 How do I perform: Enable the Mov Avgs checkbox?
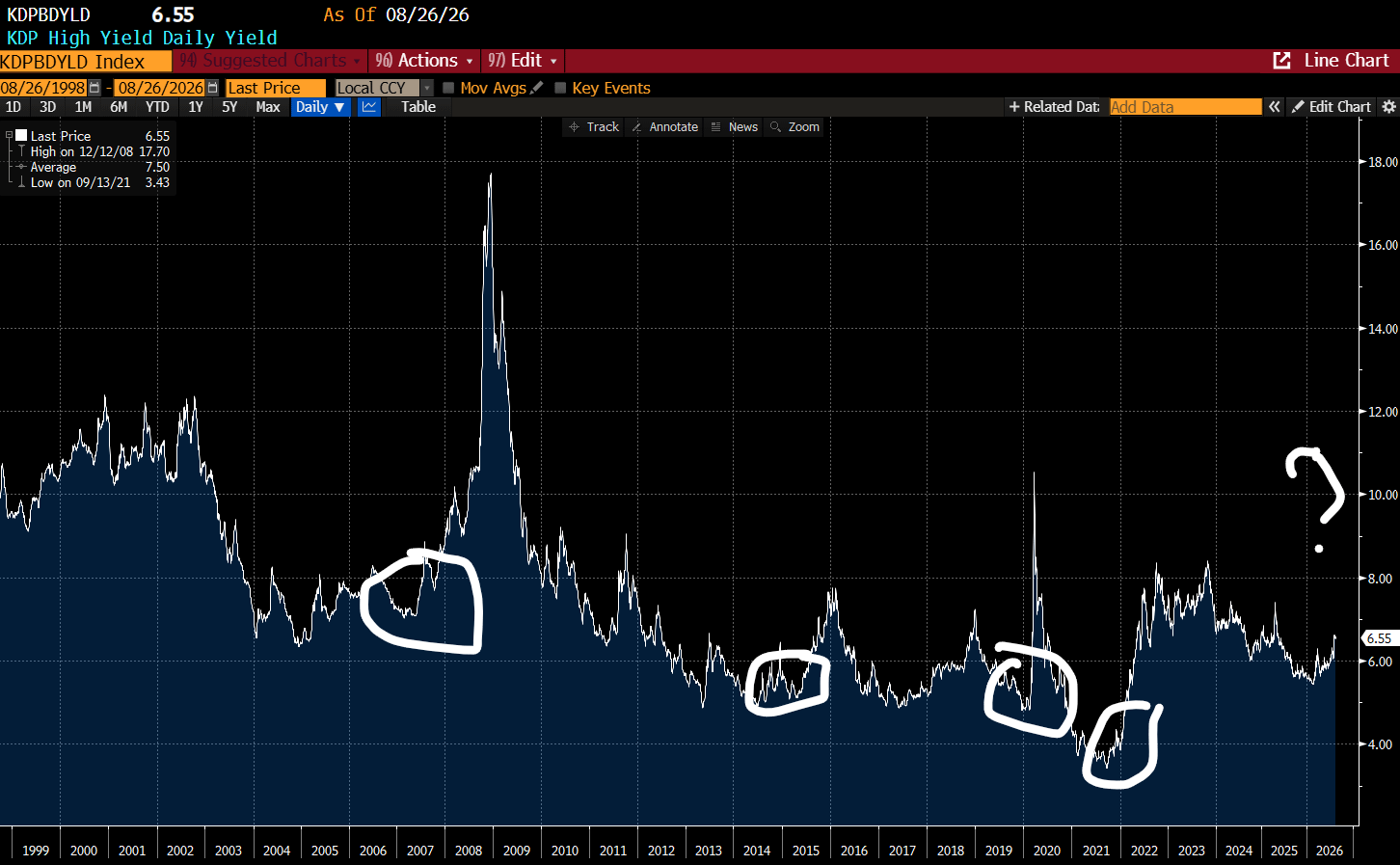click(448, 88)
